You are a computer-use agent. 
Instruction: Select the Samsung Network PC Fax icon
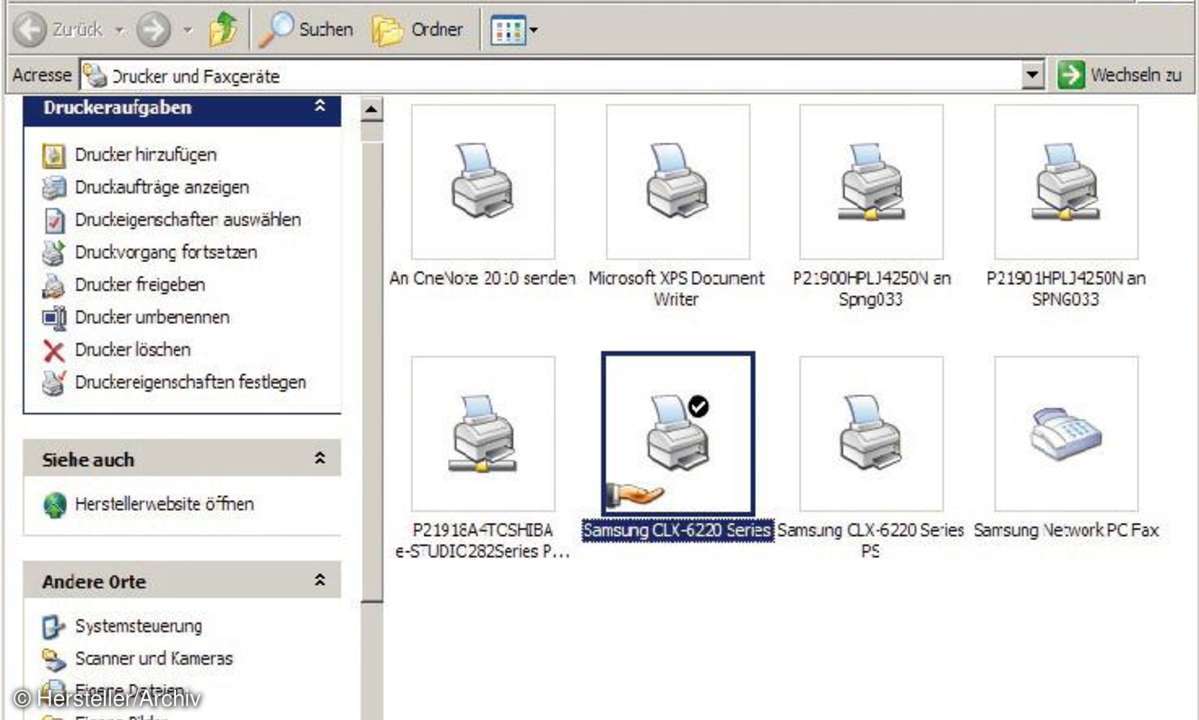tap(1066, 433)
